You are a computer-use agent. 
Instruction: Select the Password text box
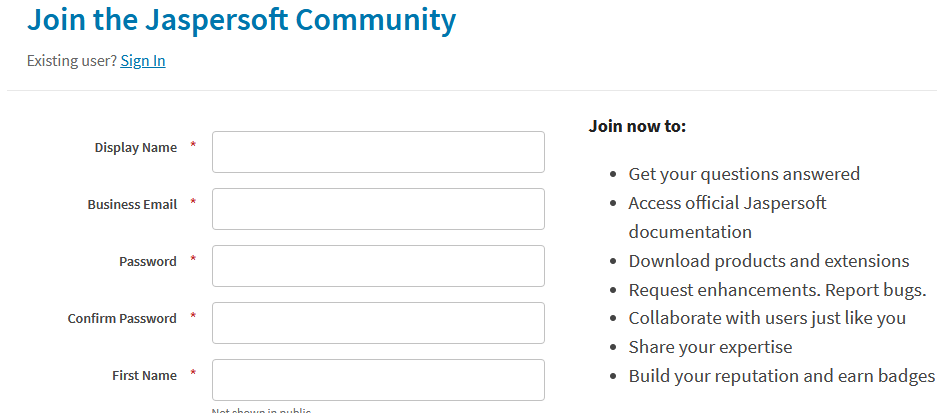pos(378,266)
